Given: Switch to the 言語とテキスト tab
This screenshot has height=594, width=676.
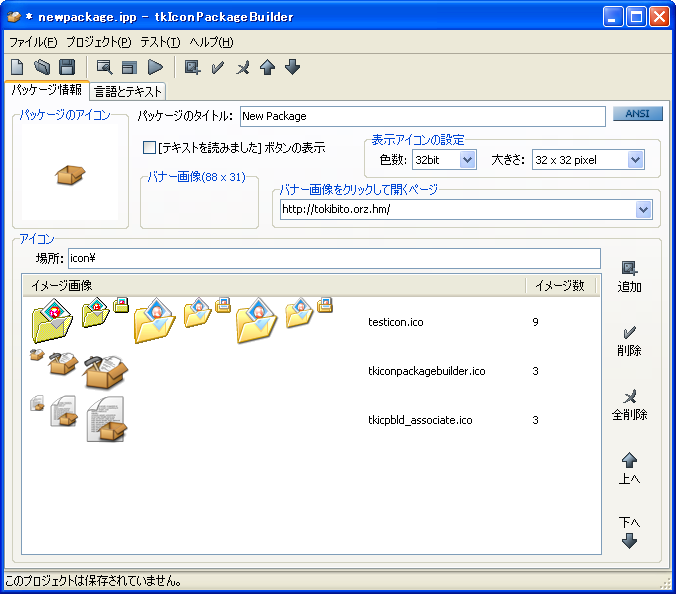Looking at the screenshot, I should coord(128,91).
